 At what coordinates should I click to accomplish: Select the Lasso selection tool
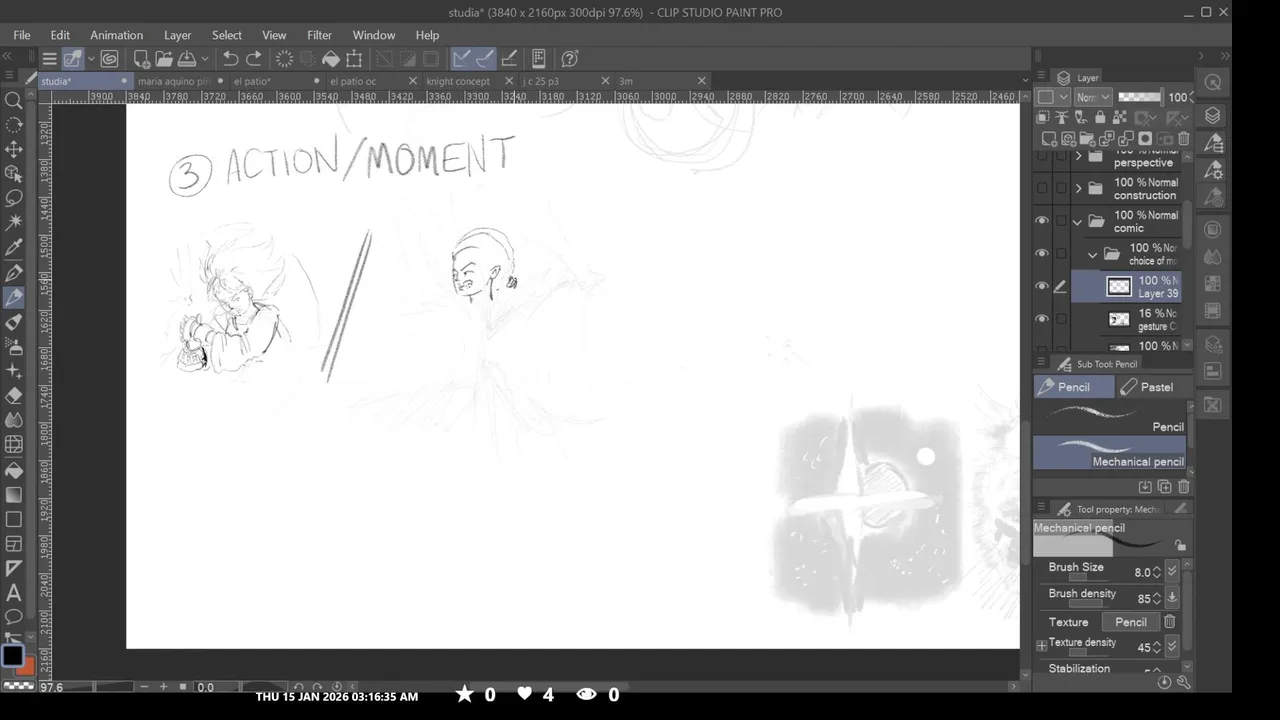point(14,198)
